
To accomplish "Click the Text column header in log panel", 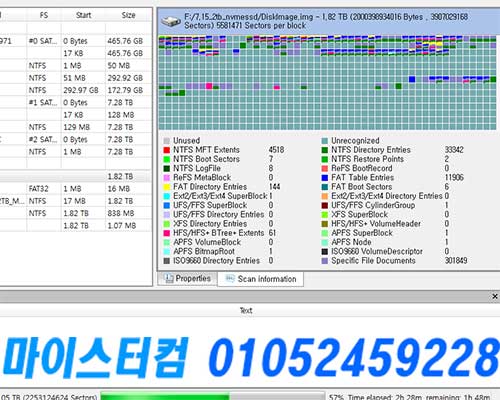I will pyautogui.click(x=246, y=311).
